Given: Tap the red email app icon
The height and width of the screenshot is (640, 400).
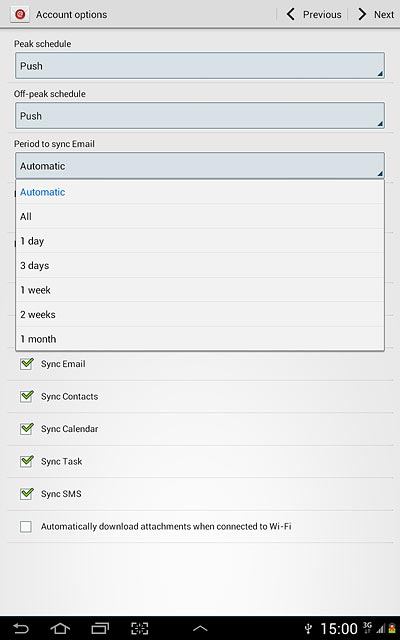Looking at the screenshot, I should 20,15.
